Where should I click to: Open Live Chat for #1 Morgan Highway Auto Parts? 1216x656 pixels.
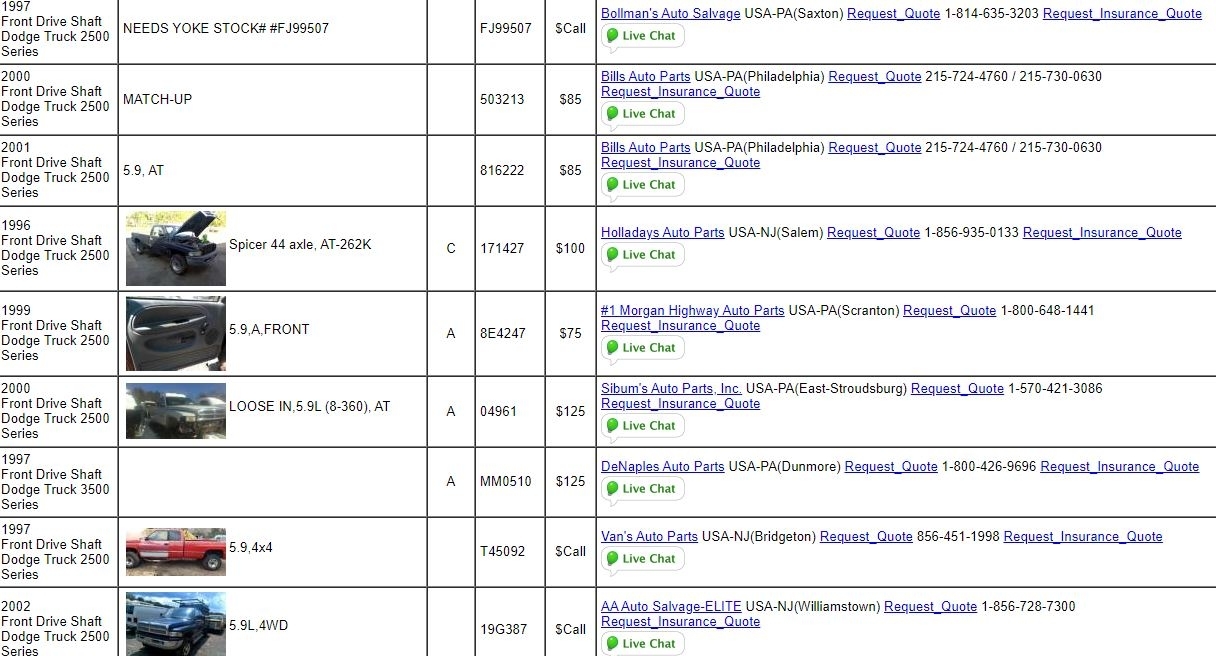(x=643, y=348)
